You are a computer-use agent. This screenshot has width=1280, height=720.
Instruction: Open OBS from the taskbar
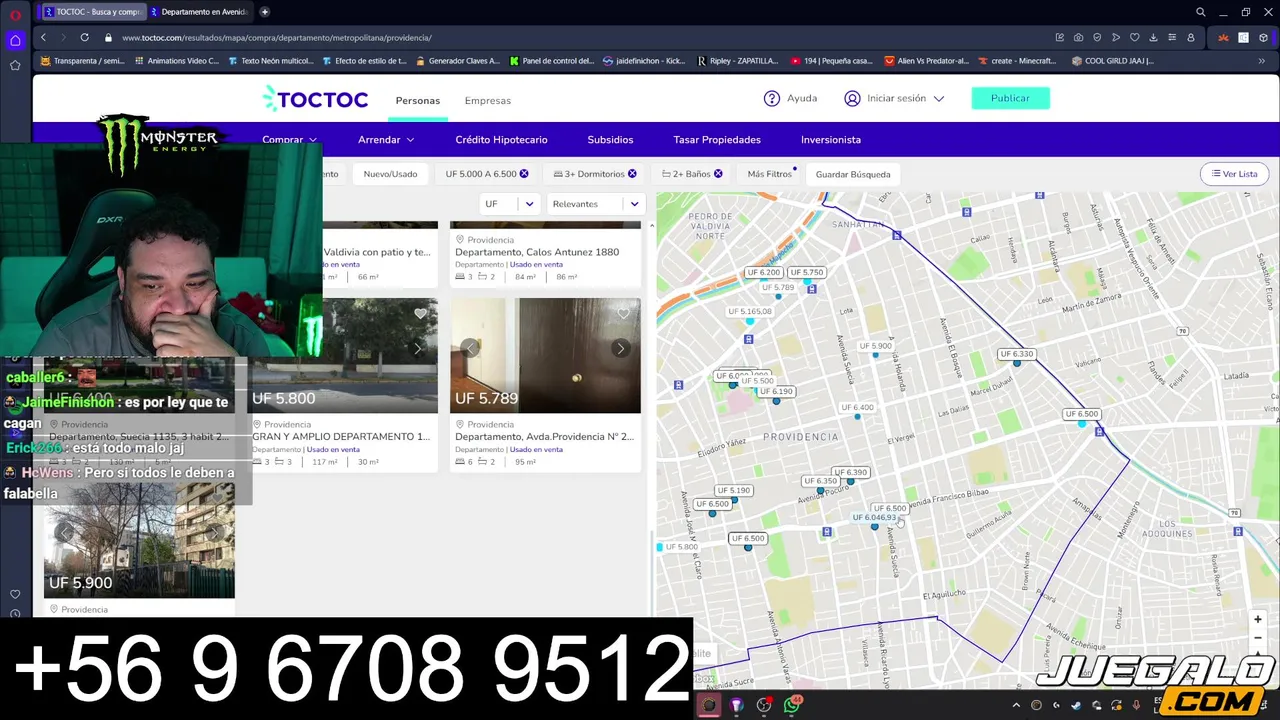(764, 705)
